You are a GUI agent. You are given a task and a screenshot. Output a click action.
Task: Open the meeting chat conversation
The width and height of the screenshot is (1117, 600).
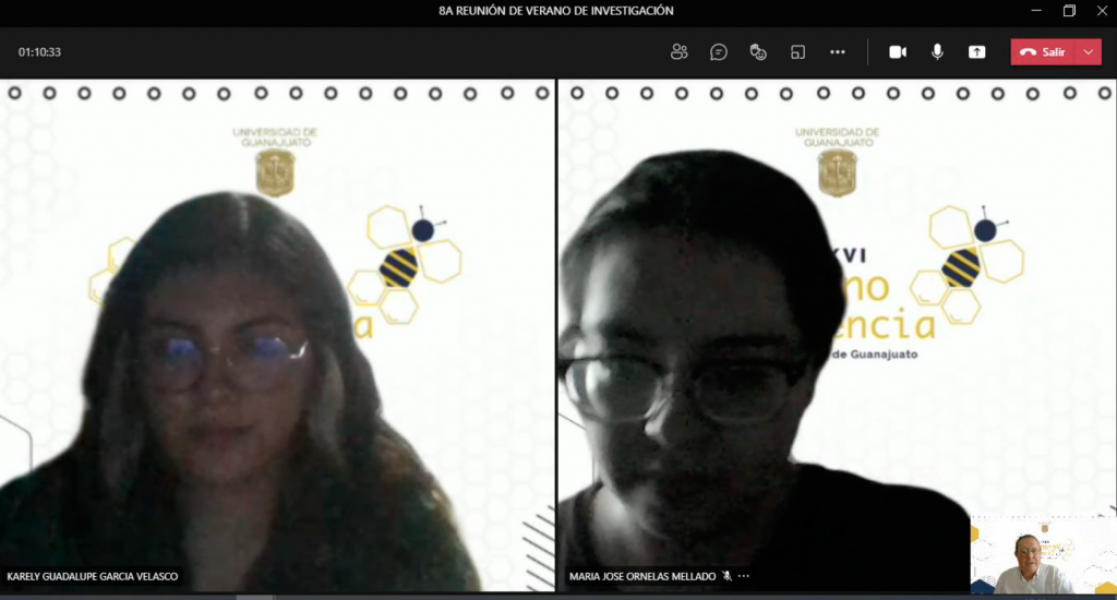[x=718, y=52]
